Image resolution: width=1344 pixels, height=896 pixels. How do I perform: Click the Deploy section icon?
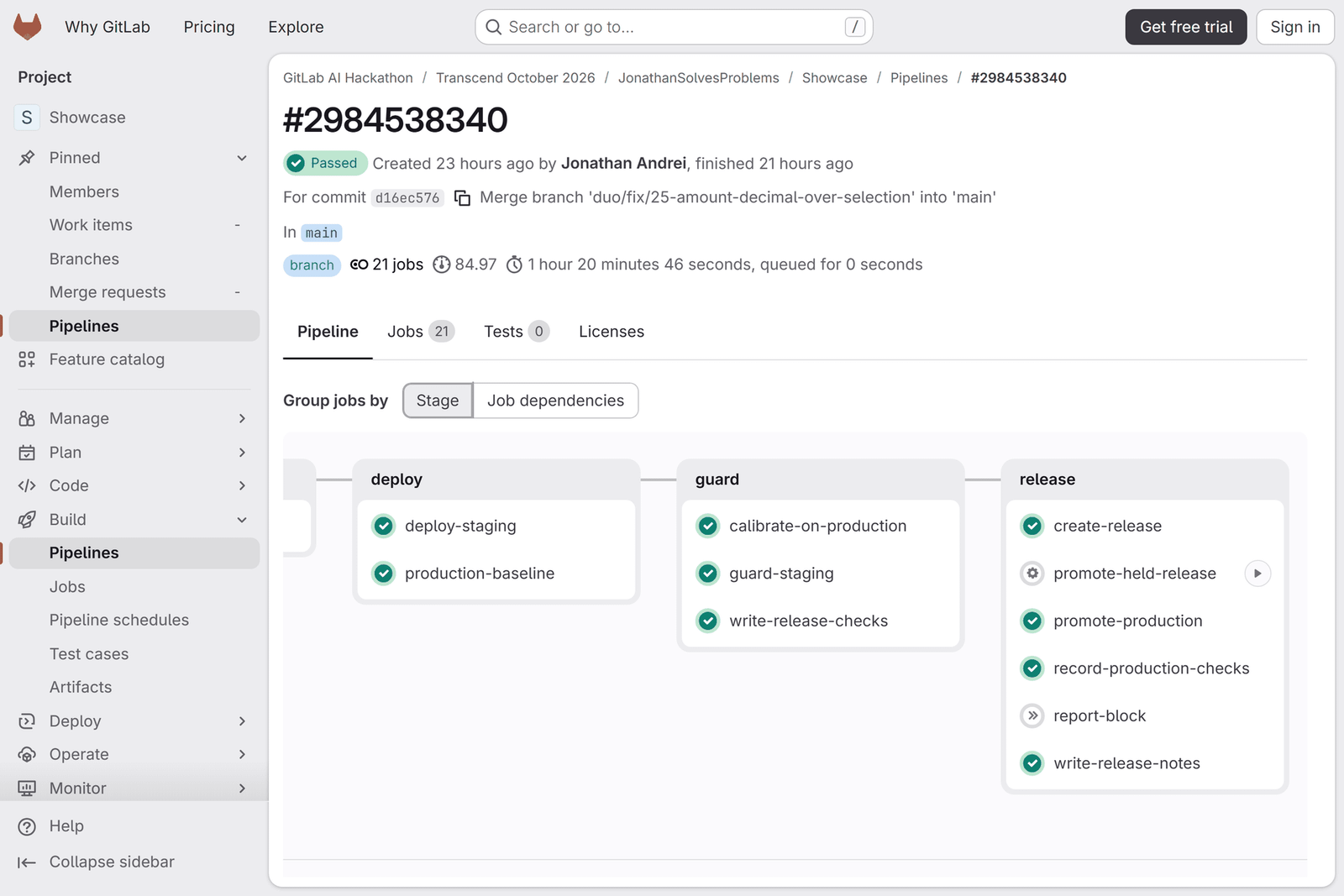[27, 721]
